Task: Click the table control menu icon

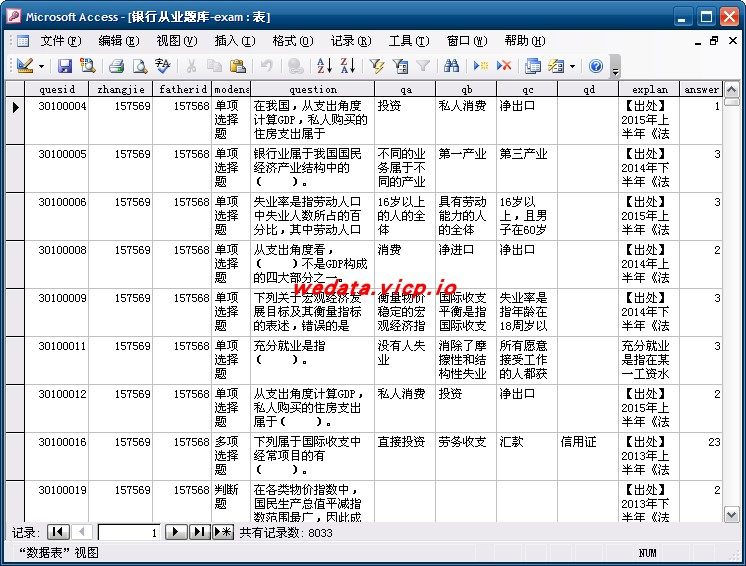Action: click(x=22, y=41)
